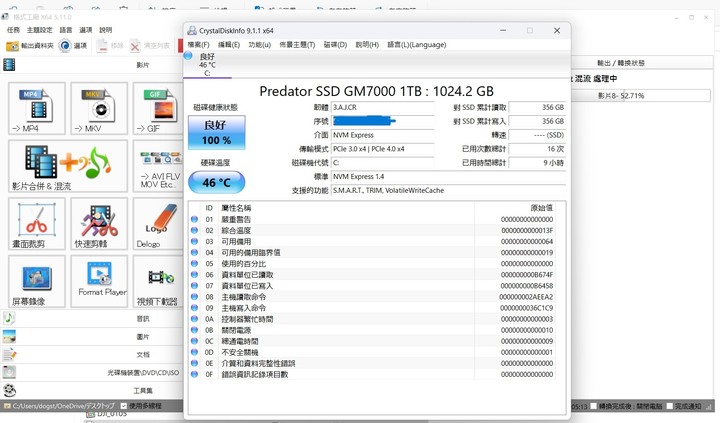
Task: Click the 清空列表 clear list toolbar icon
Action: coord(135,45)
